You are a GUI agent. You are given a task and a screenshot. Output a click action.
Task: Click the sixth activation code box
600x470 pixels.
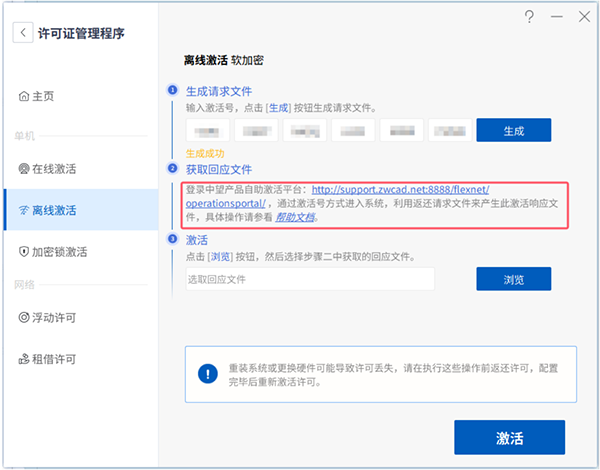pos(450,130)
